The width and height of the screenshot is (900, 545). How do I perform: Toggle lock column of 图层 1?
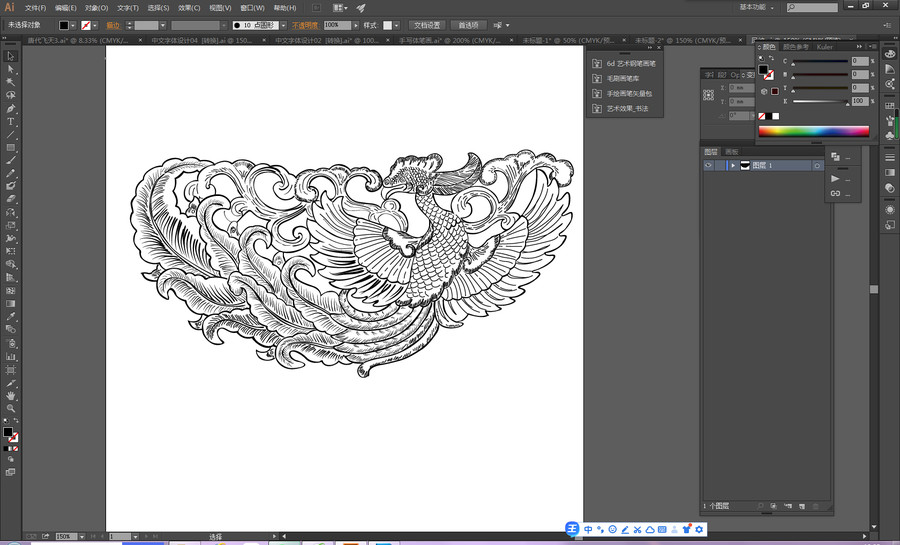point(719,165)
